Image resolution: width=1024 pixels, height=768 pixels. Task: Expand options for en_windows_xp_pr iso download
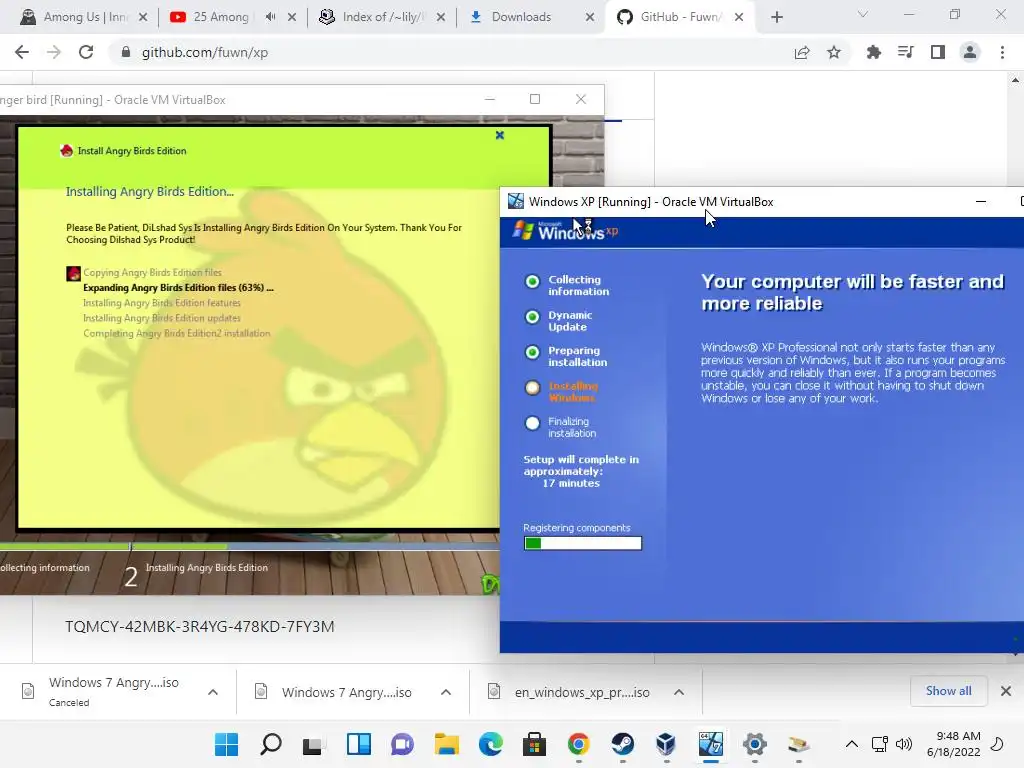(x=679, y=692)
